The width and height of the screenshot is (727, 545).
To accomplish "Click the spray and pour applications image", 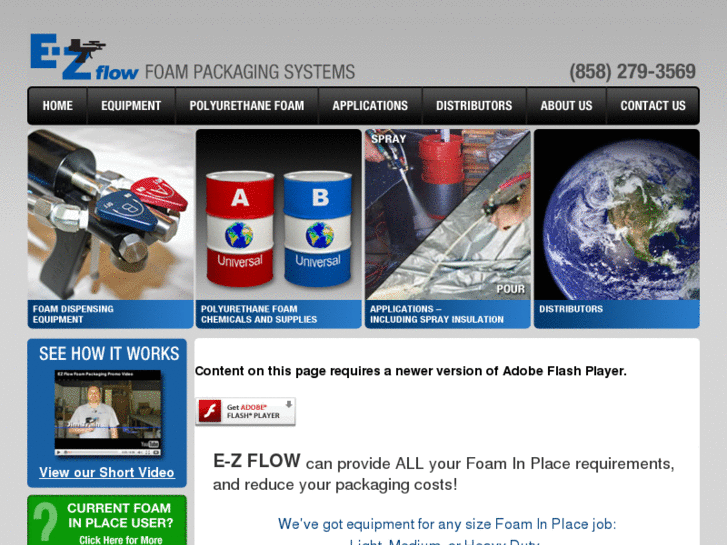I will tap(447, 214).
